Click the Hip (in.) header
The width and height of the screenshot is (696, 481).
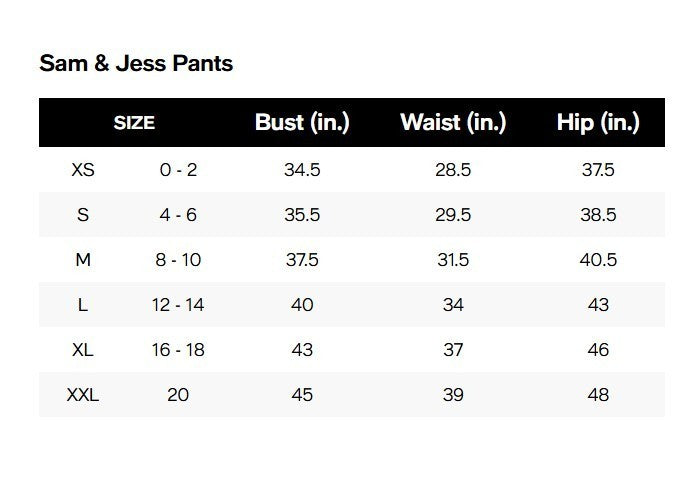point(598,122)
